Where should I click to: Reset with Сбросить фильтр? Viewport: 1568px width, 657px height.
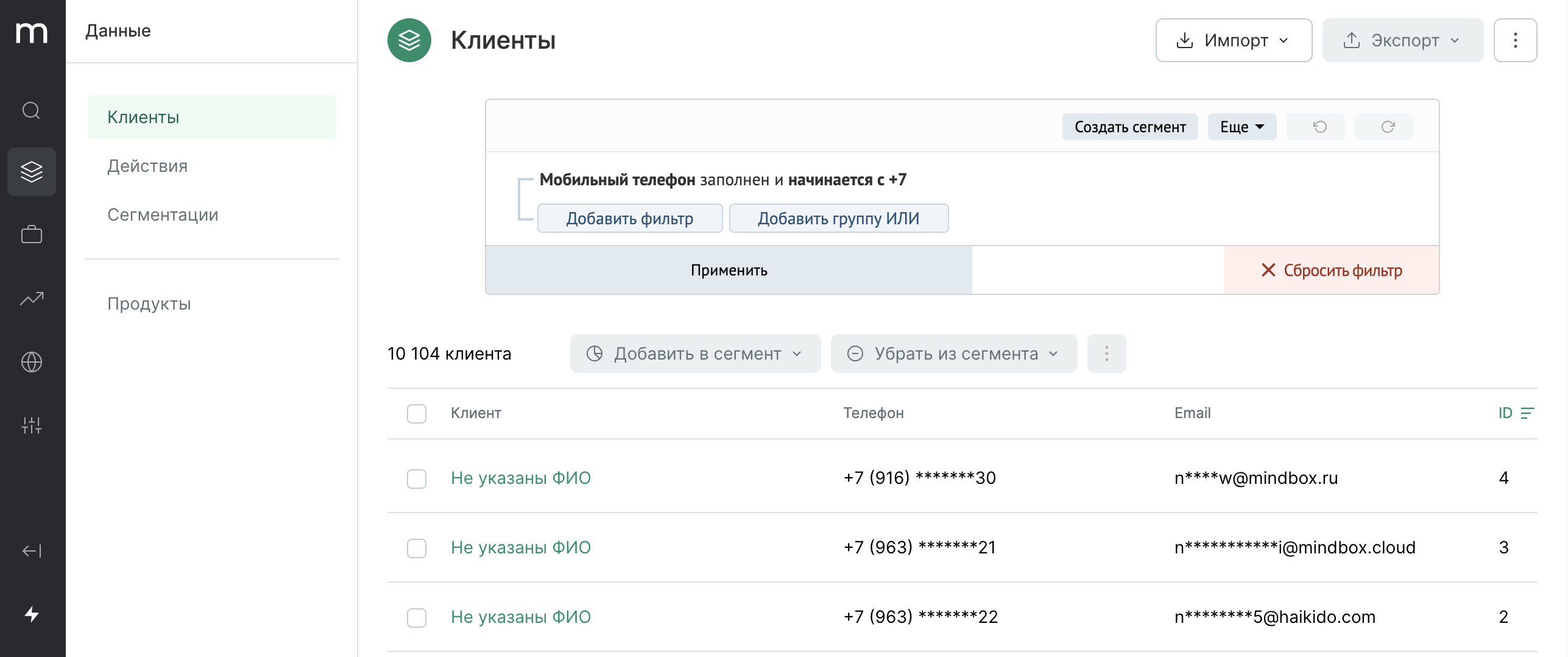[1332, 270]
